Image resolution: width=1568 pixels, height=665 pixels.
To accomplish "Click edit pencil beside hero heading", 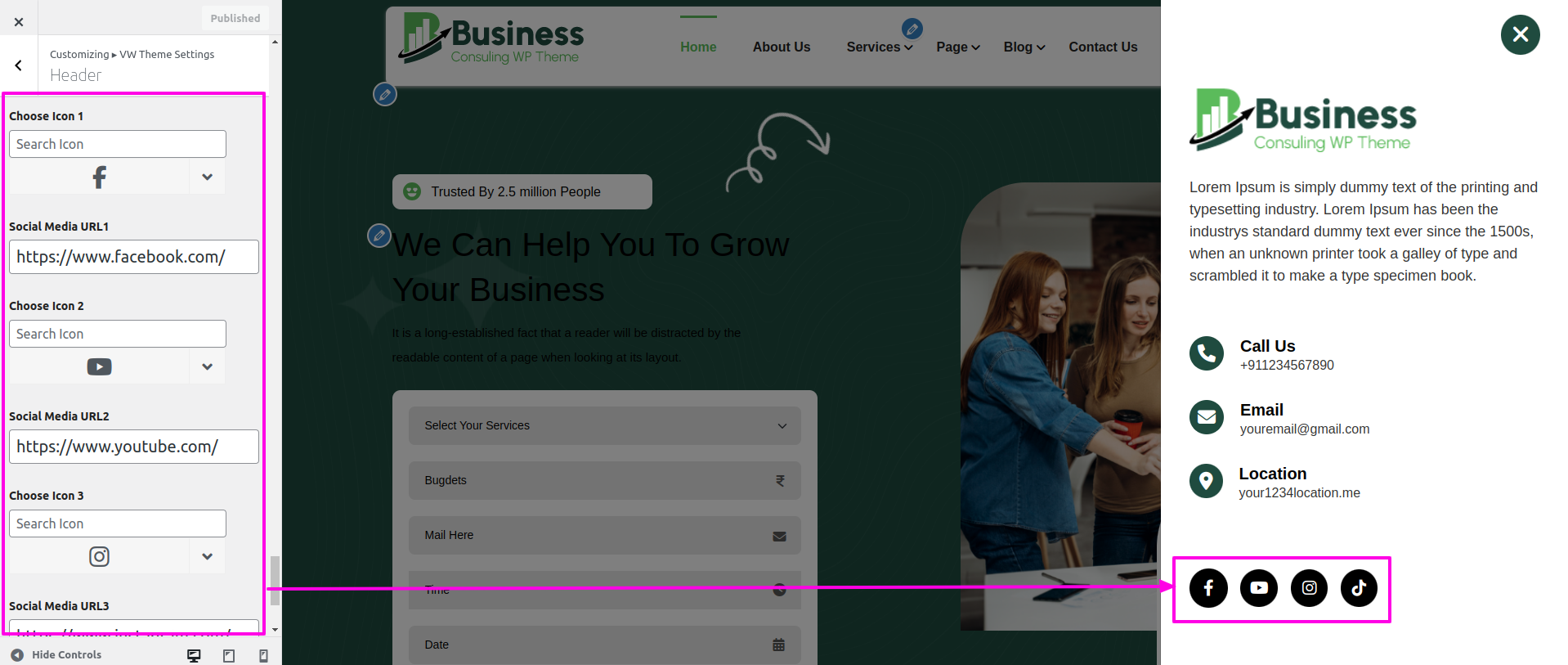I will coord(379,236).
